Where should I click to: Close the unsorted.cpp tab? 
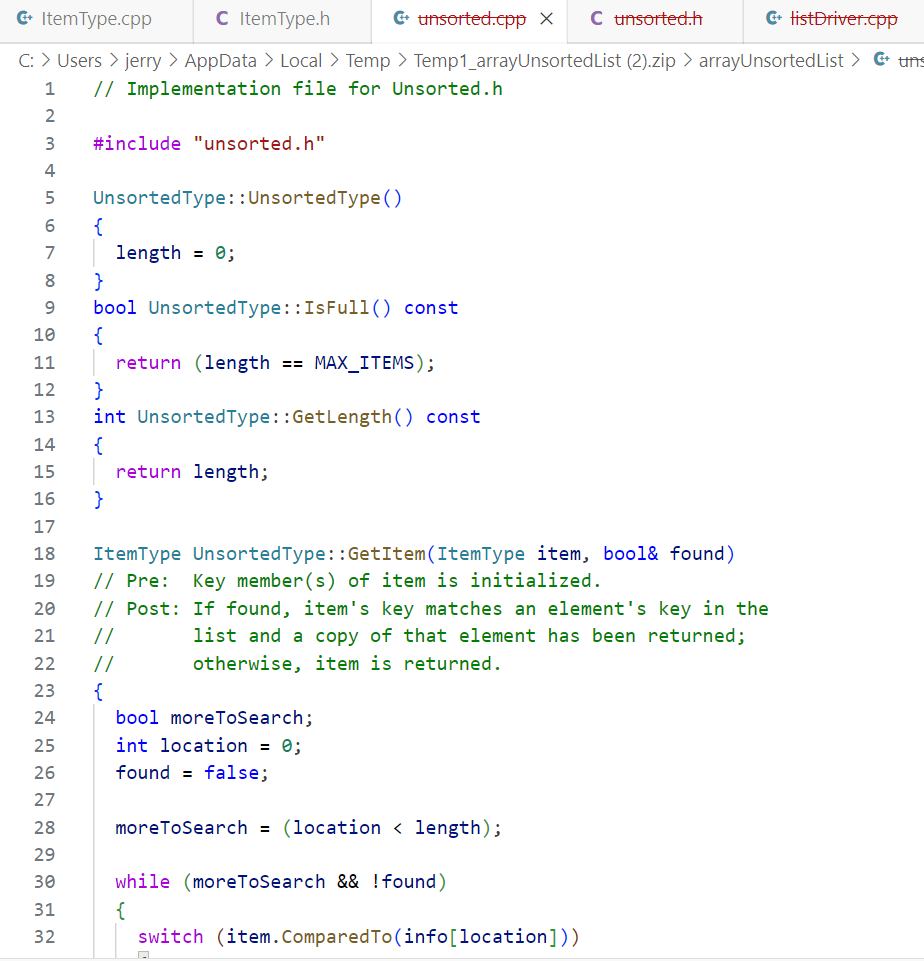[545, 17]
